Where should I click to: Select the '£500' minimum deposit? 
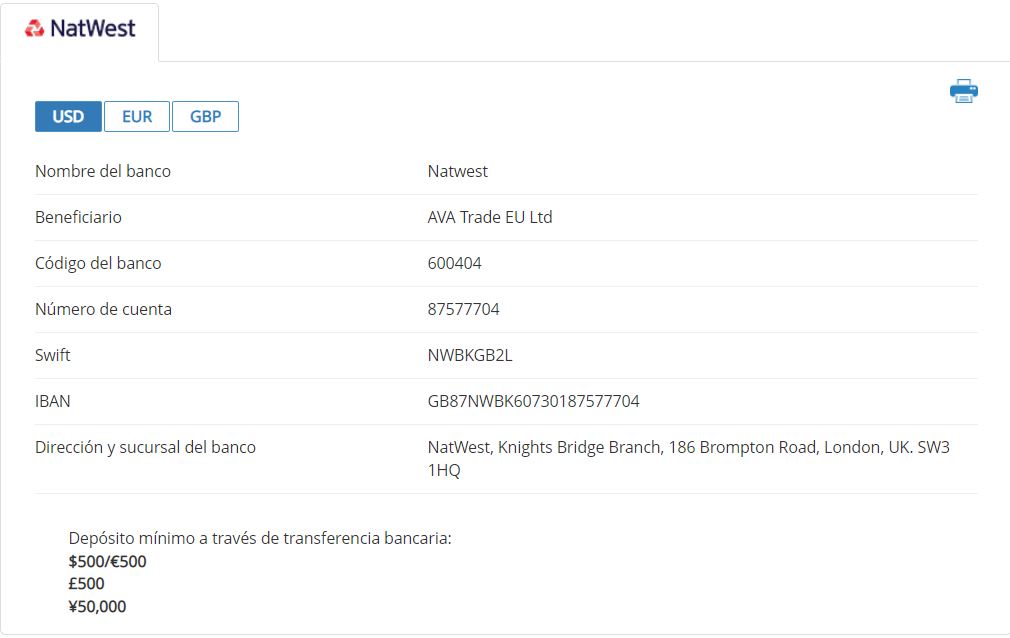pos(86,584)
